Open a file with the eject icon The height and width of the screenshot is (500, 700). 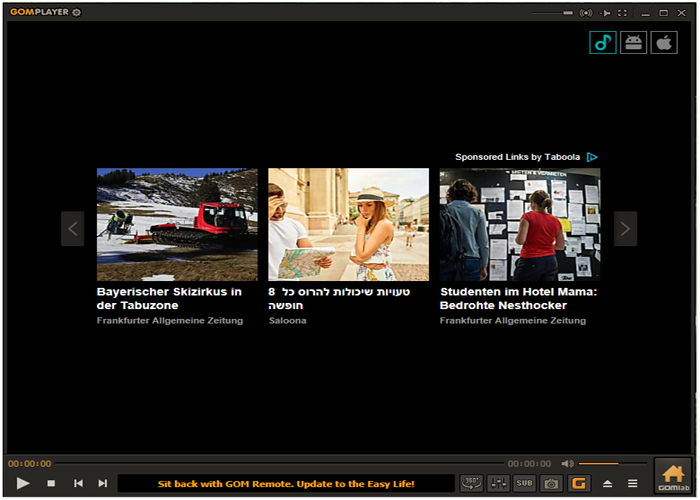(x=607, y=483)
